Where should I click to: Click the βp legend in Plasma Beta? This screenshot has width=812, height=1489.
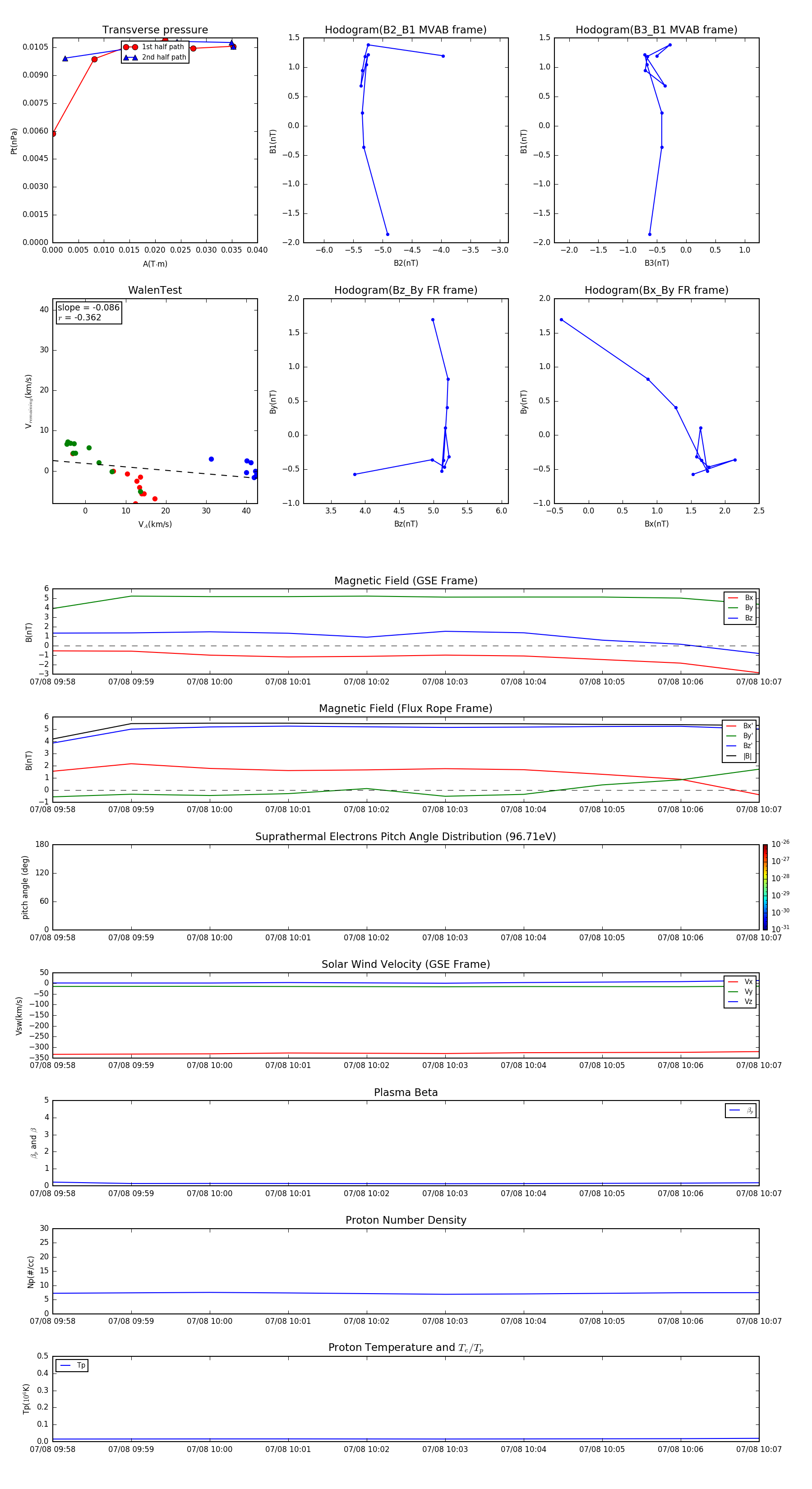click(x=741, y=1110)
